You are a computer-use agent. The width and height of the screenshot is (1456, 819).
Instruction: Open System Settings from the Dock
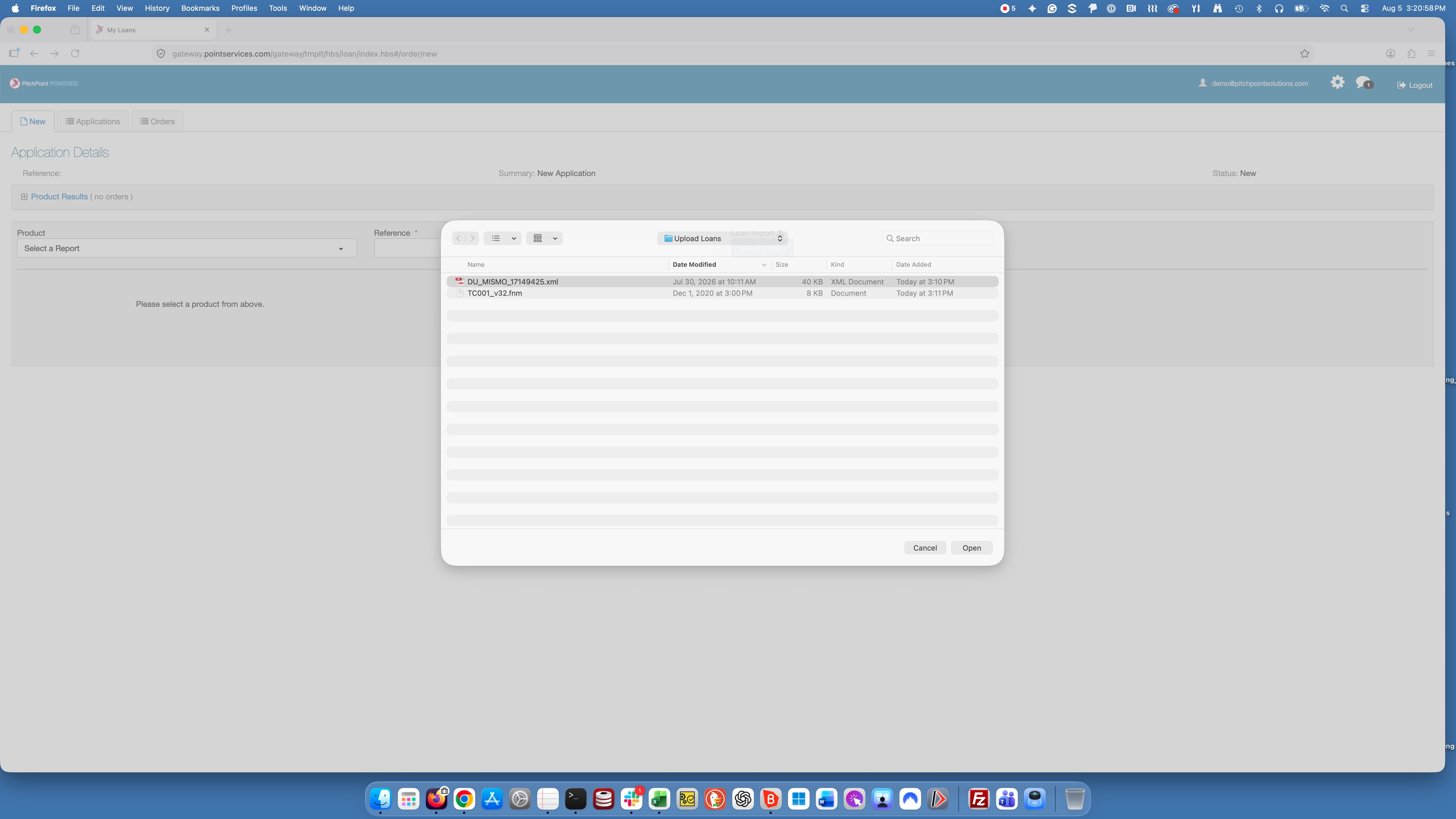(520, 799)
